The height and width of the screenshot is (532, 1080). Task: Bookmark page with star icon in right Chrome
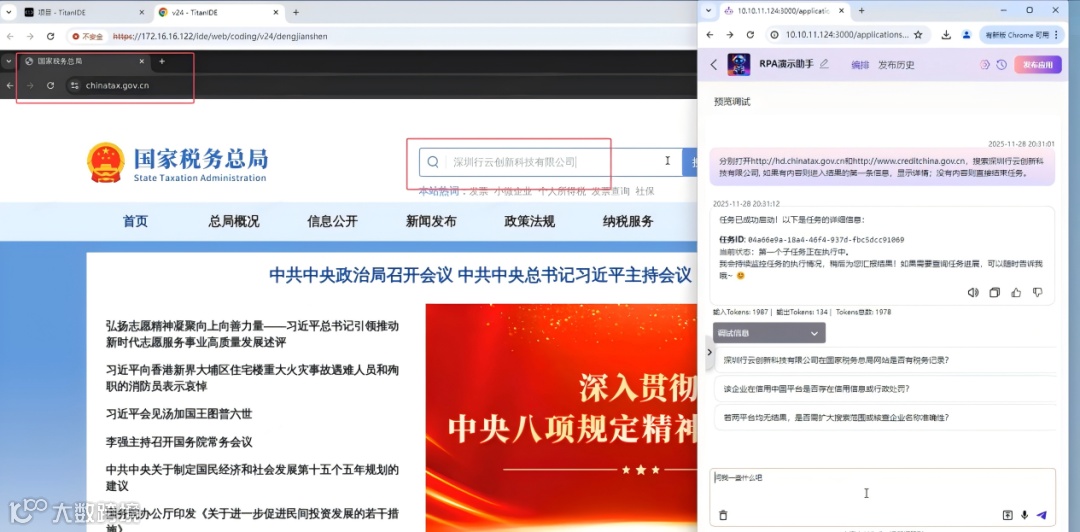coord(917,34)
